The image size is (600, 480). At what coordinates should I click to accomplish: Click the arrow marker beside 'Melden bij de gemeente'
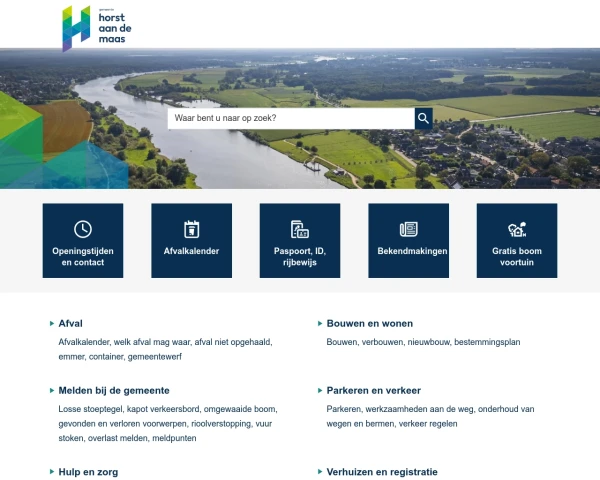[52, 390]
